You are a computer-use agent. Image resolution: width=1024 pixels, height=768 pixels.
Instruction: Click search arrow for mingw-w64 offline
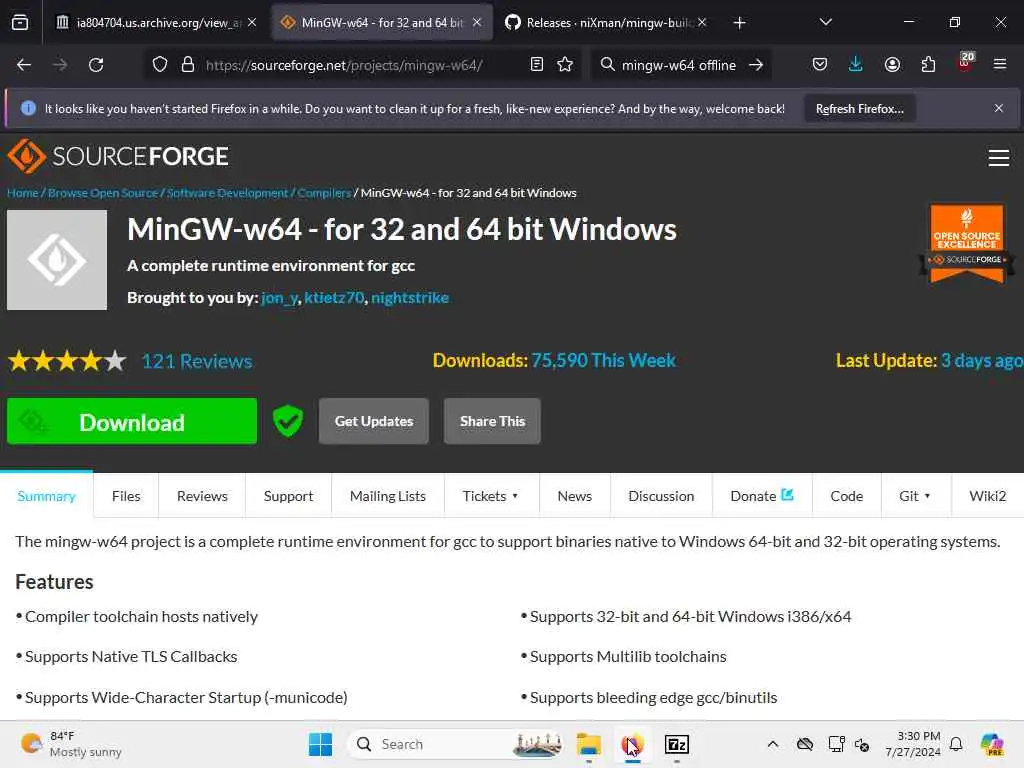(x=756, y=65)
